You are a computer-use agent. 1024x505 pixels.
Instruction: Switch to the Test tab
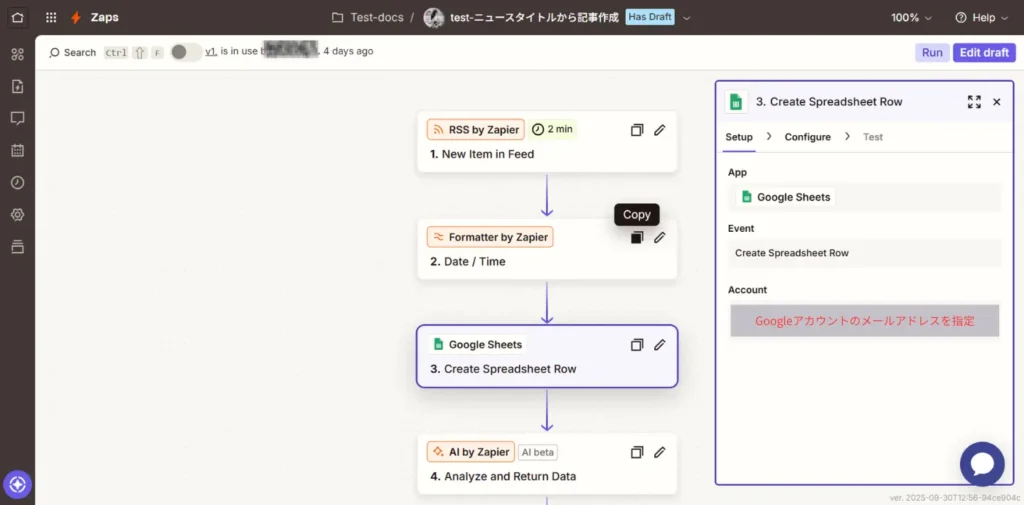(873, 137)
